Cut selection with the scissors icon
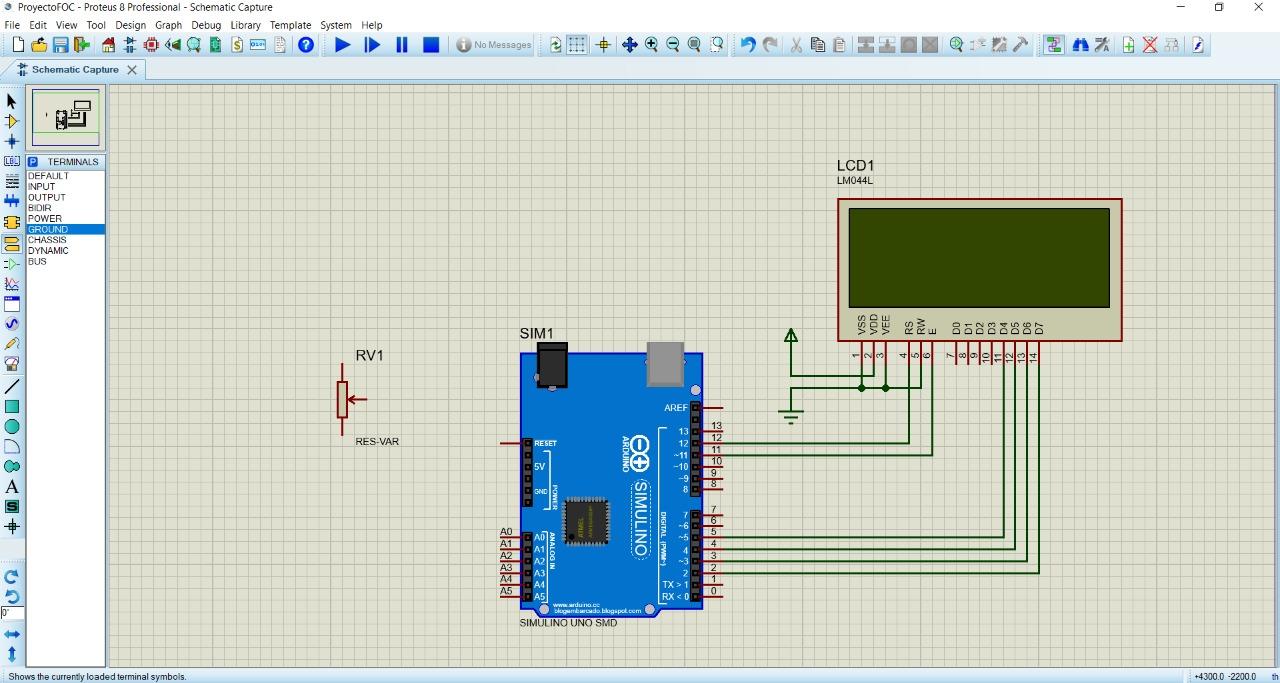1280x683 pixels. click(796, 45)
